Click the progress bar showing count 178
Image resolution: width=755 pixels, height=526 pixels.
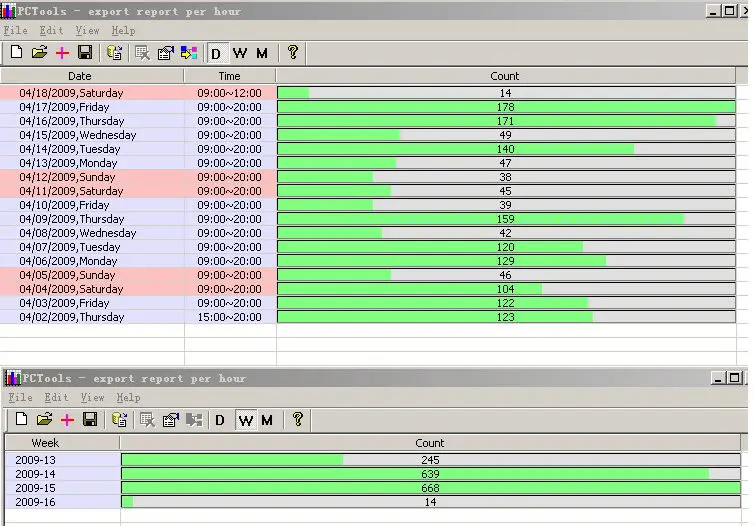coord(506,107)
